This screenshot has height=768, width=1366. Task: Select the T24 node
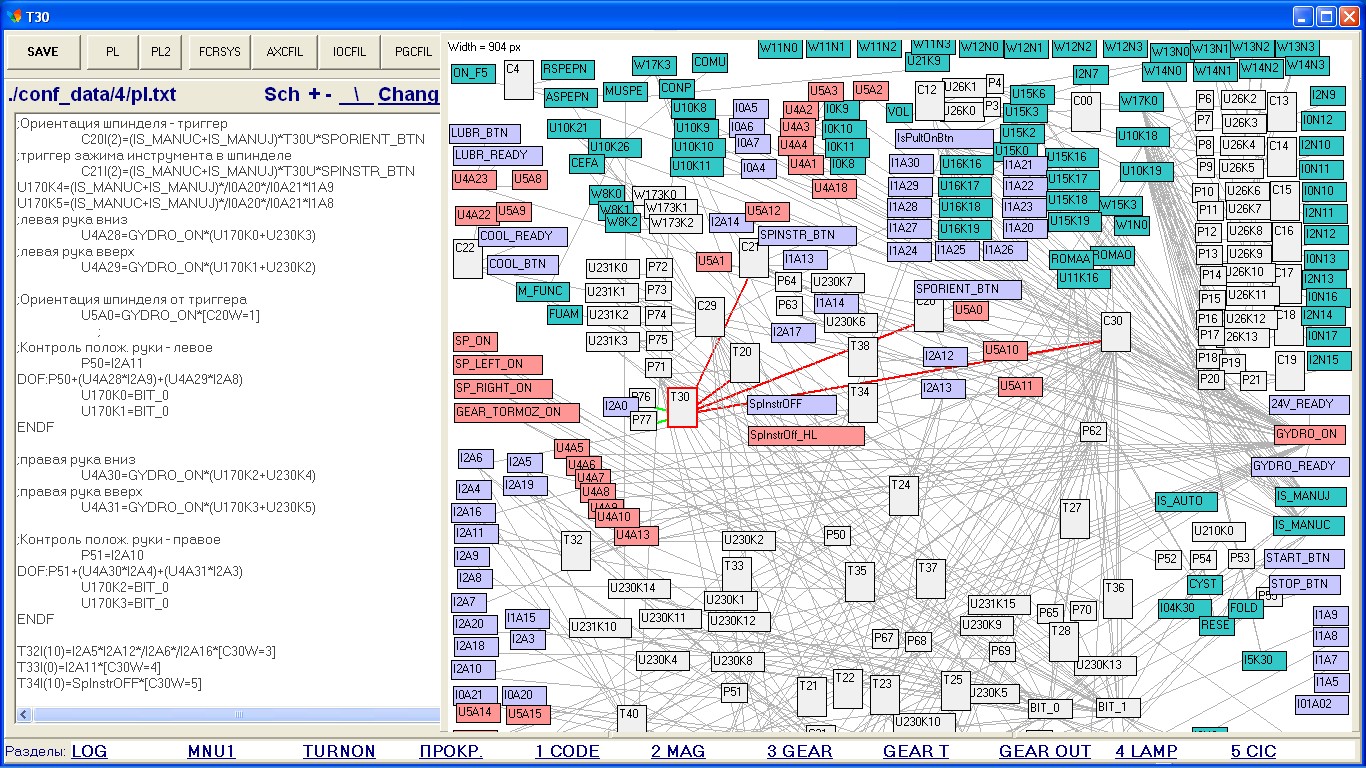pyautogui.click(x=903, y=496)
